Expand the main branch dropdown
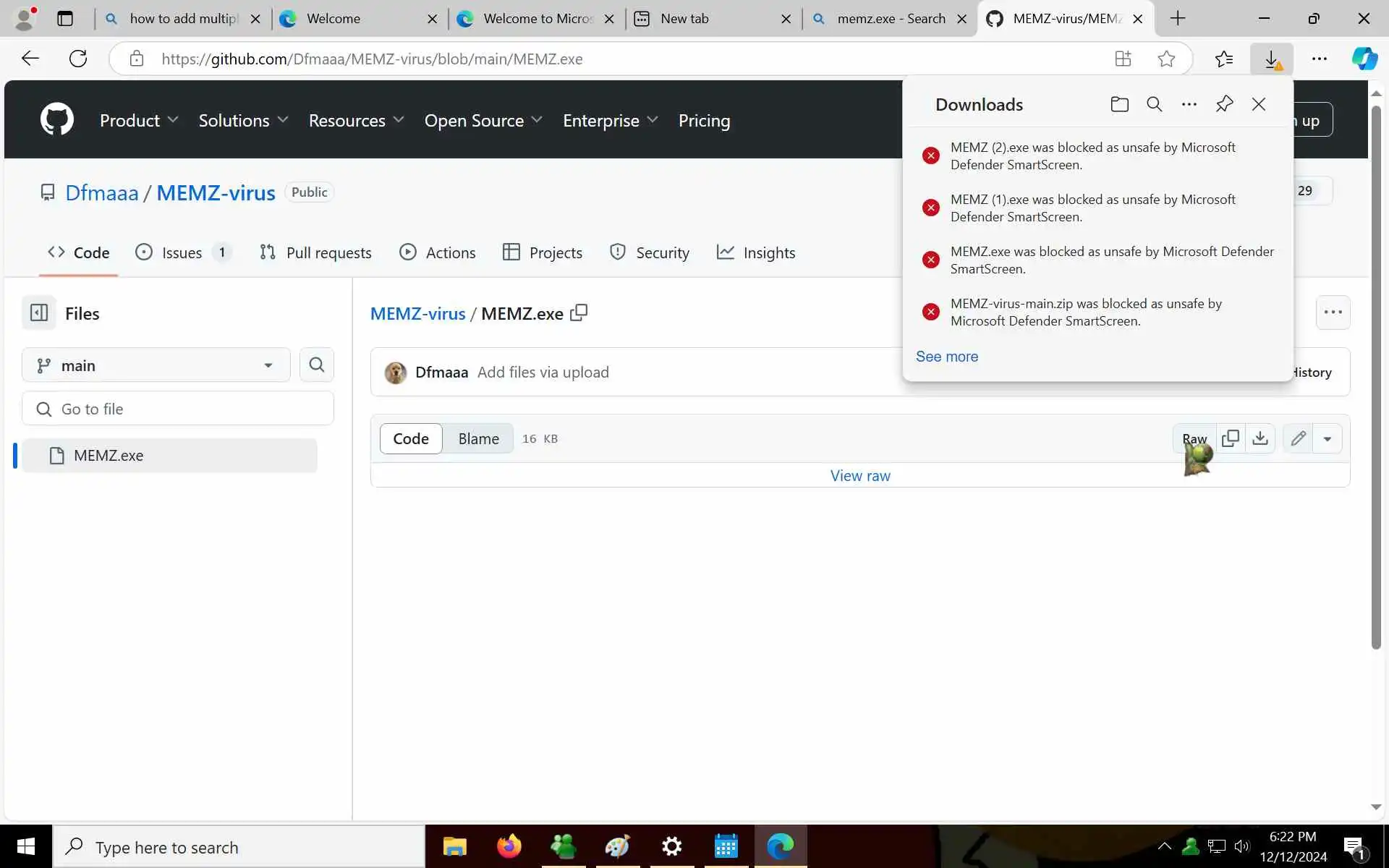 tap(156, 365)
